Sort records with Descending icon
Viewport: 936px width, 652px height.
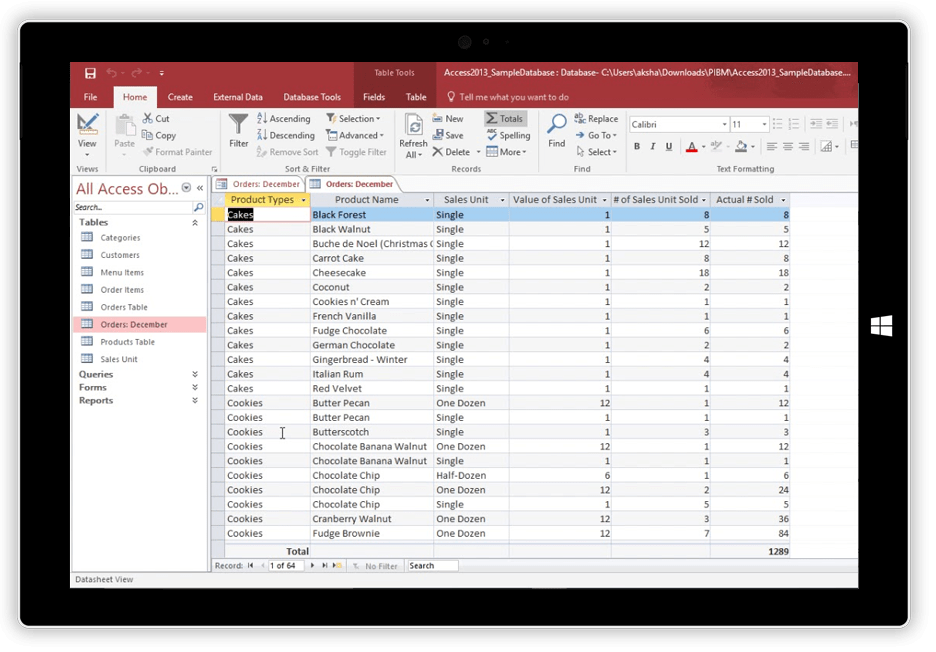(x=262, y=135)
